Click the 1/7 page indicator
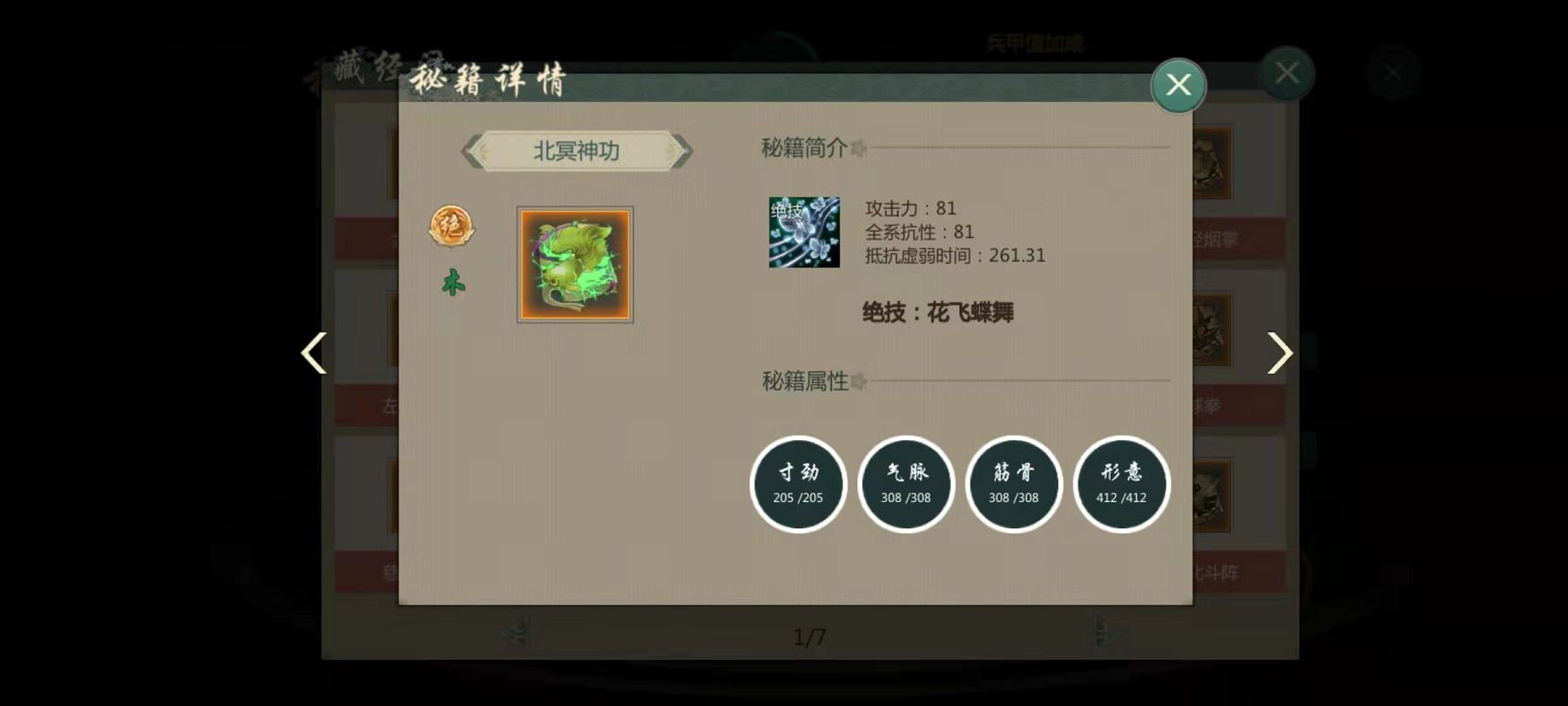The height and width of the screenshot is (706, 1568). click(809, 637)
